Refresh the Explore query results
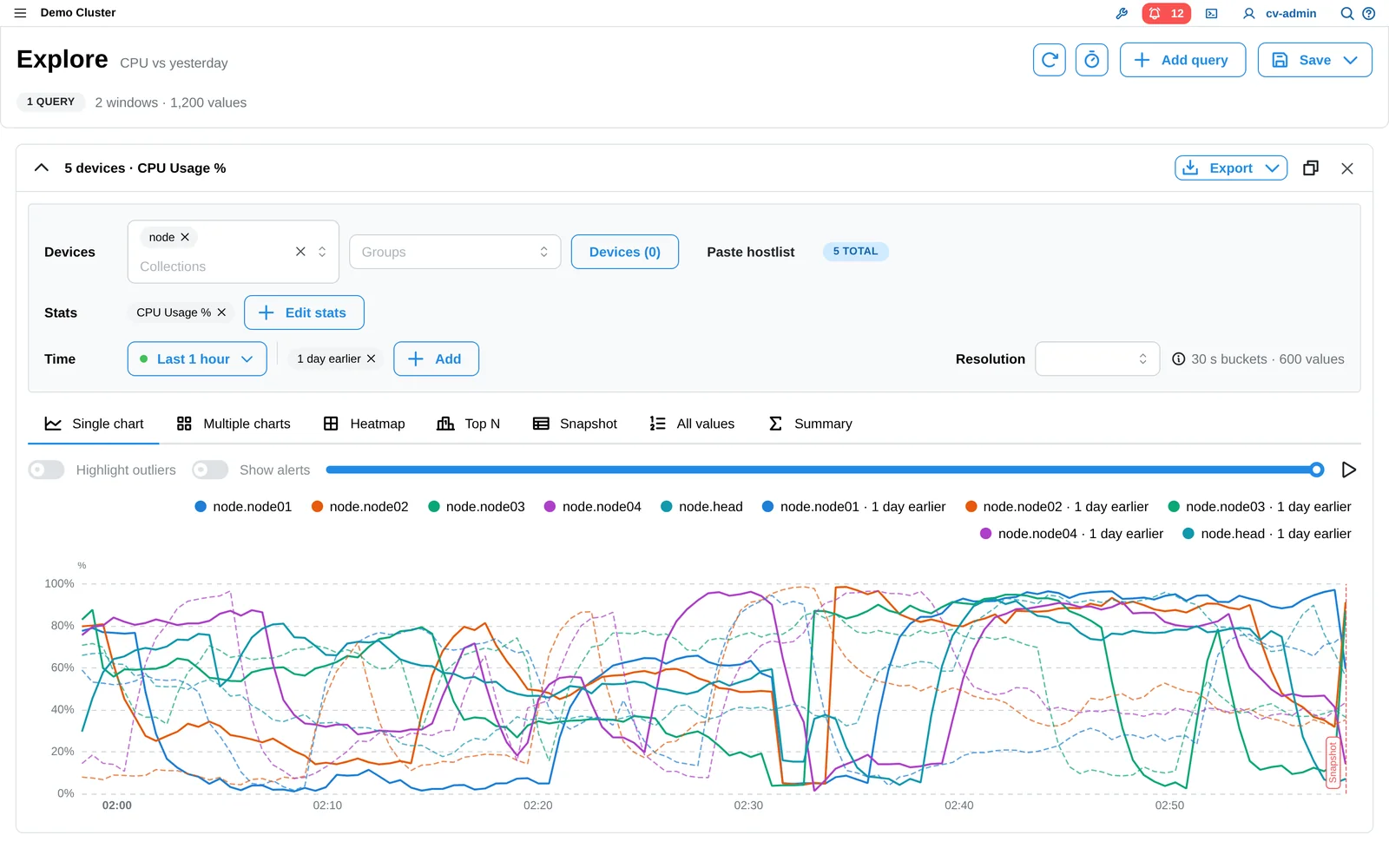1389x868 pixels. pos(1050,60)
